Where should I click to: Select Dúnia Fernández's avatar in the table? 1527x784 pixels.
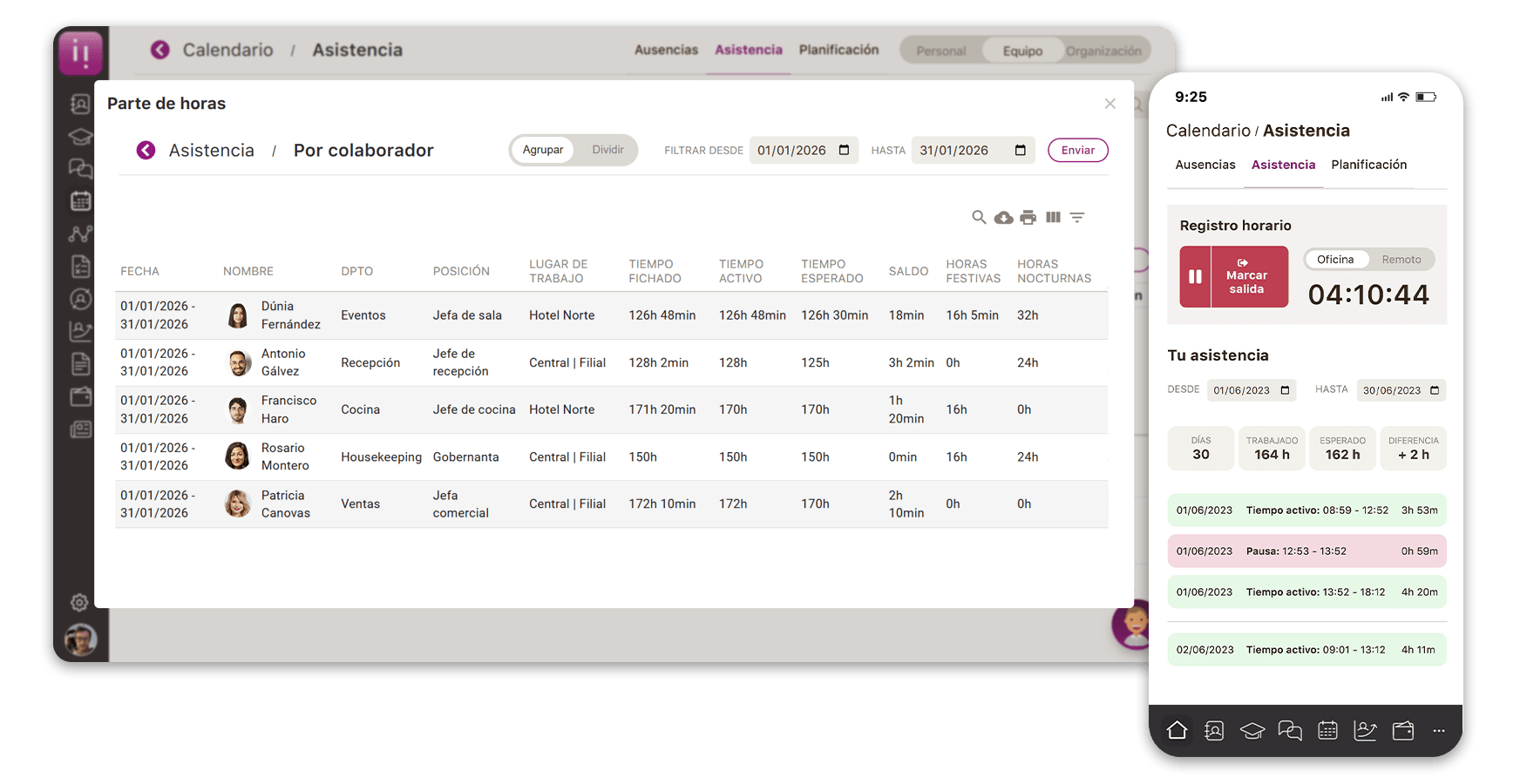coord(237,315)
